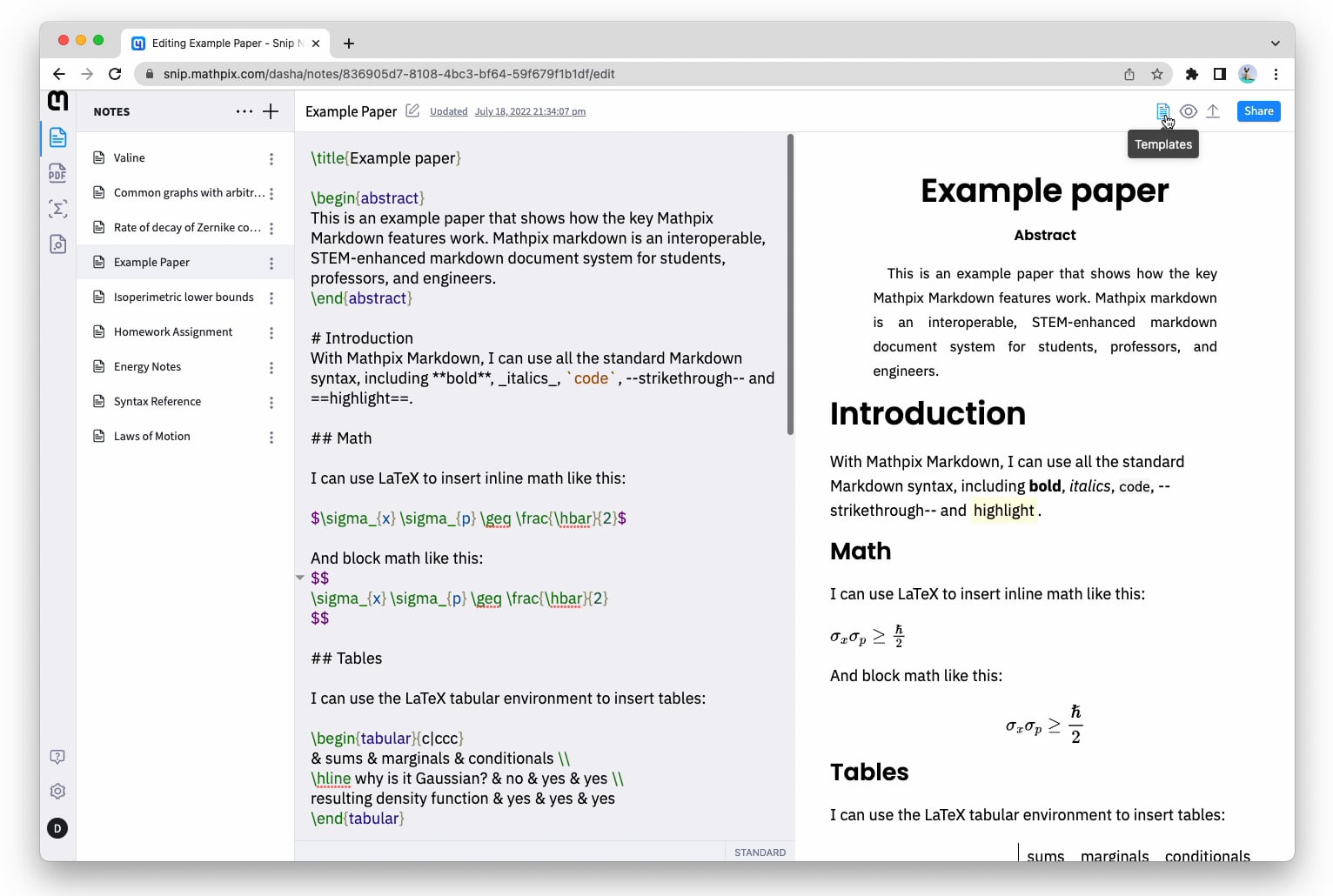Open the Syntax Reference note
This screenshot has height=896, width=1333.
[x=185, y=402]
